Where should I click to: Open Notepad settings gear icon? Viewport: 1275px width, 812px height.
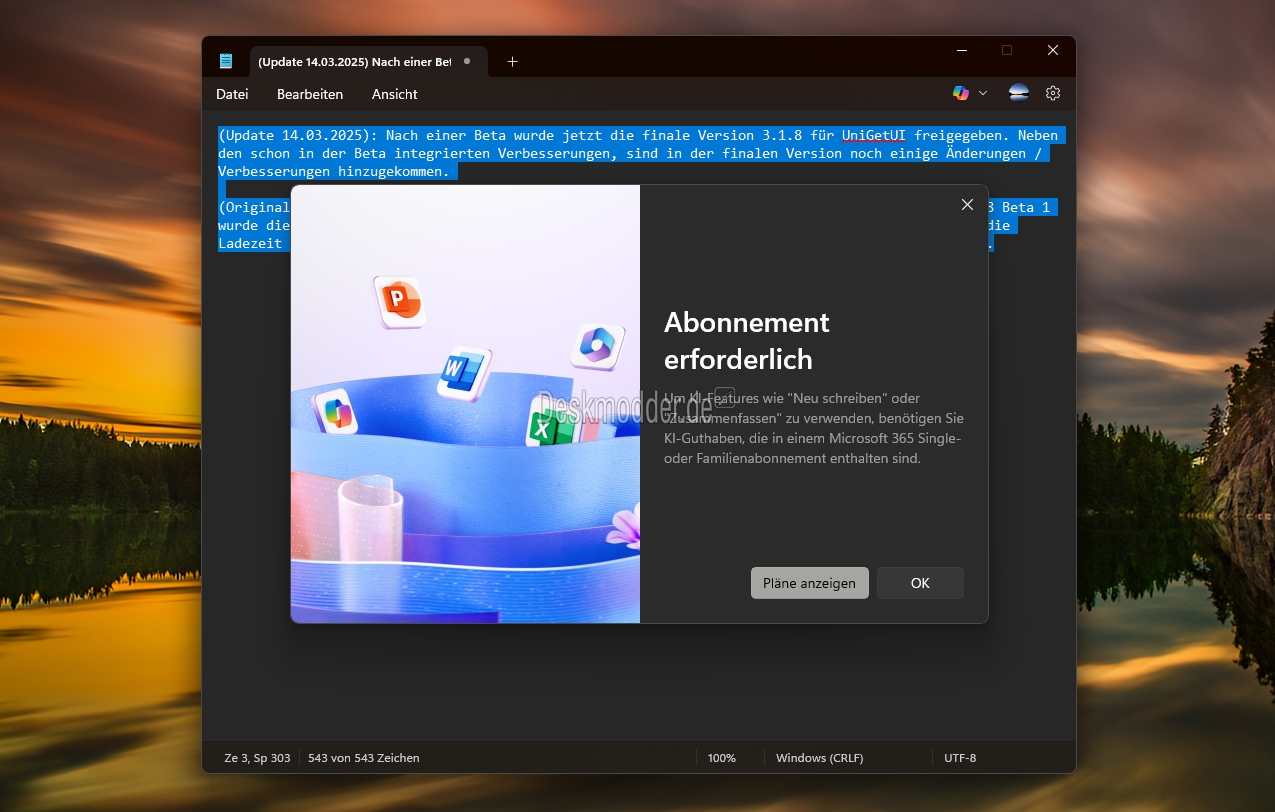click(x=1053, y=93)
